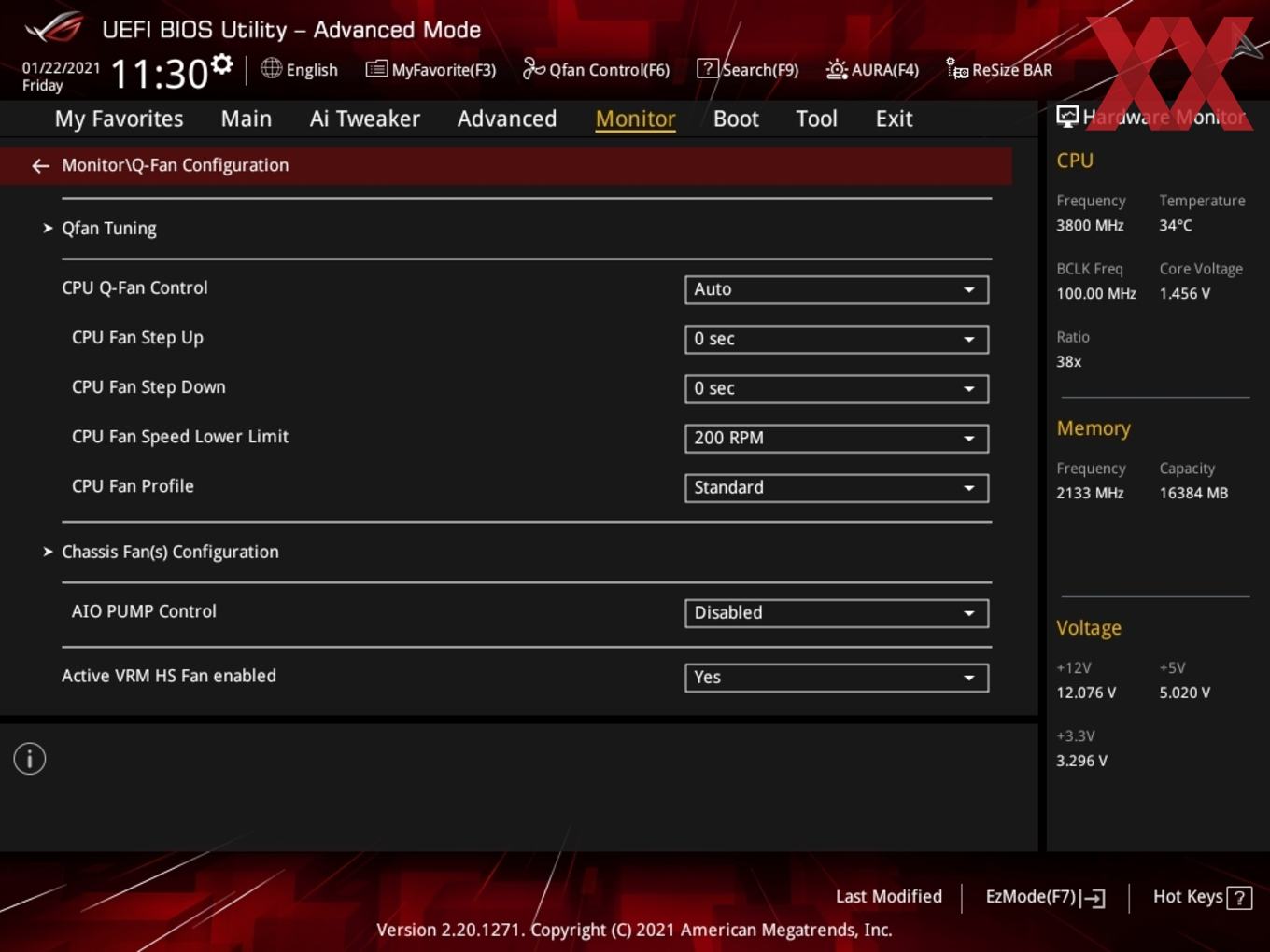Click the Version 2.20.1271 copyright text
Viewport: 1270px width, 952px height.
click(634, 930)
